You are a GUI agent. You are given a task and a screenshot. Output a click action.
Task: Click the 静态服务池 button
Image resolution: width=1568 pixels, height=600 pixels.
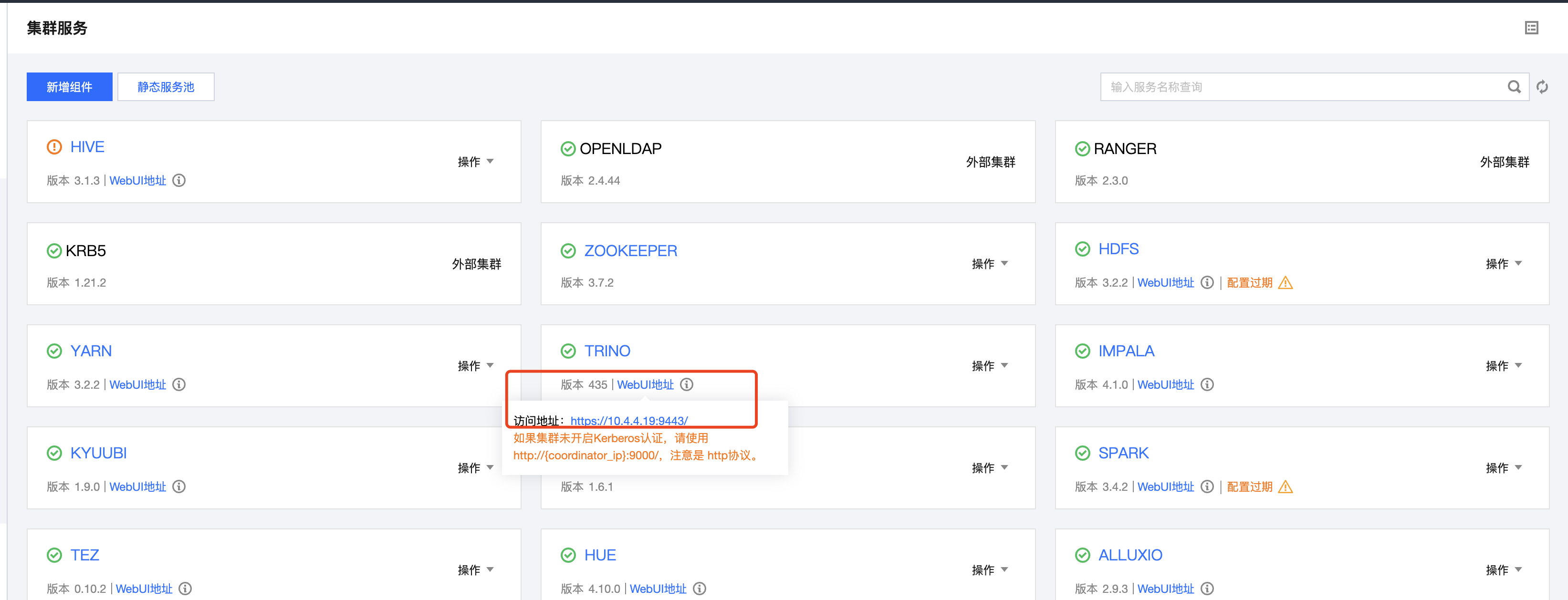pyautogui.click(x=166, y=87)
